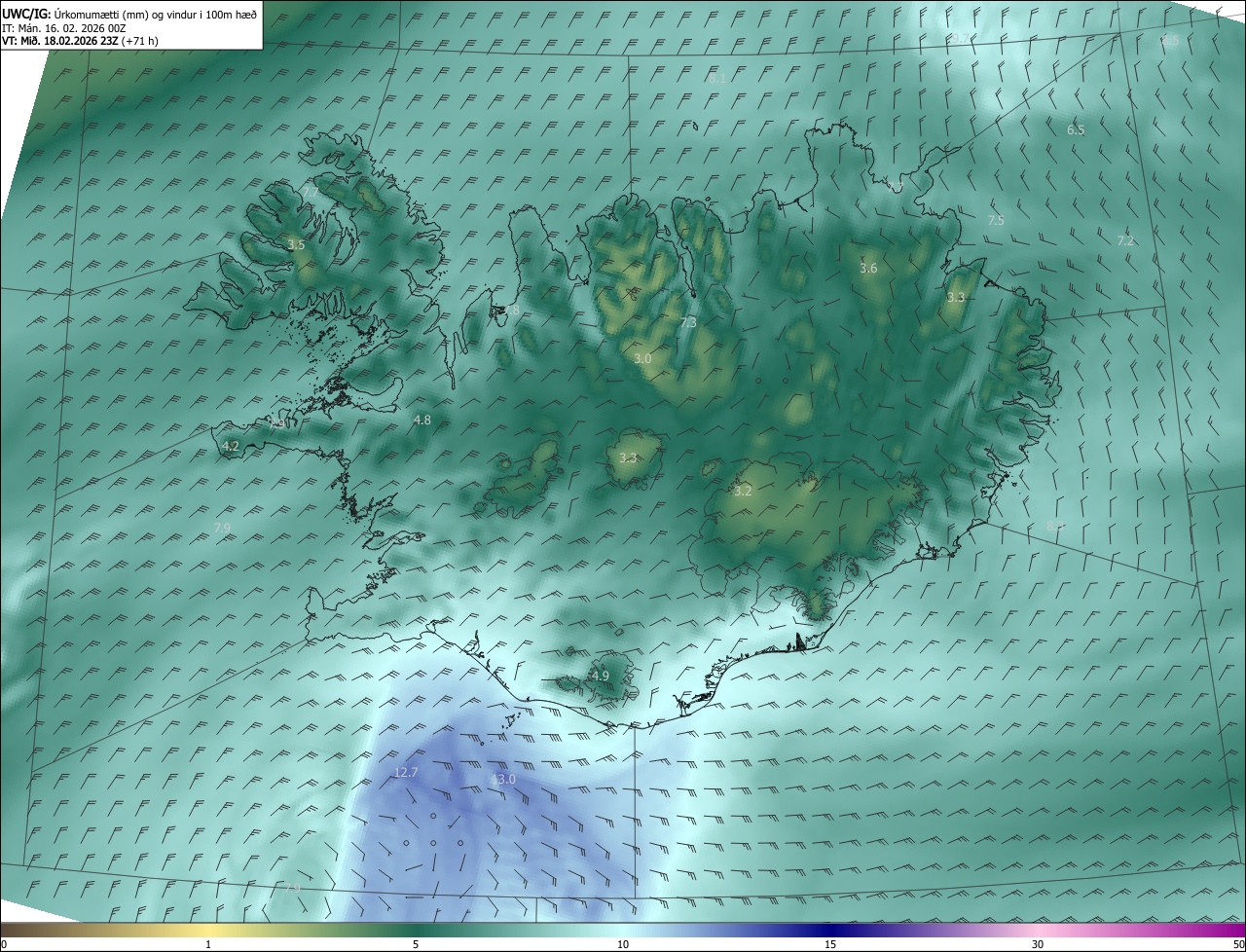Click the 8.1 value label
The image size is (1246, 952).
718,77
